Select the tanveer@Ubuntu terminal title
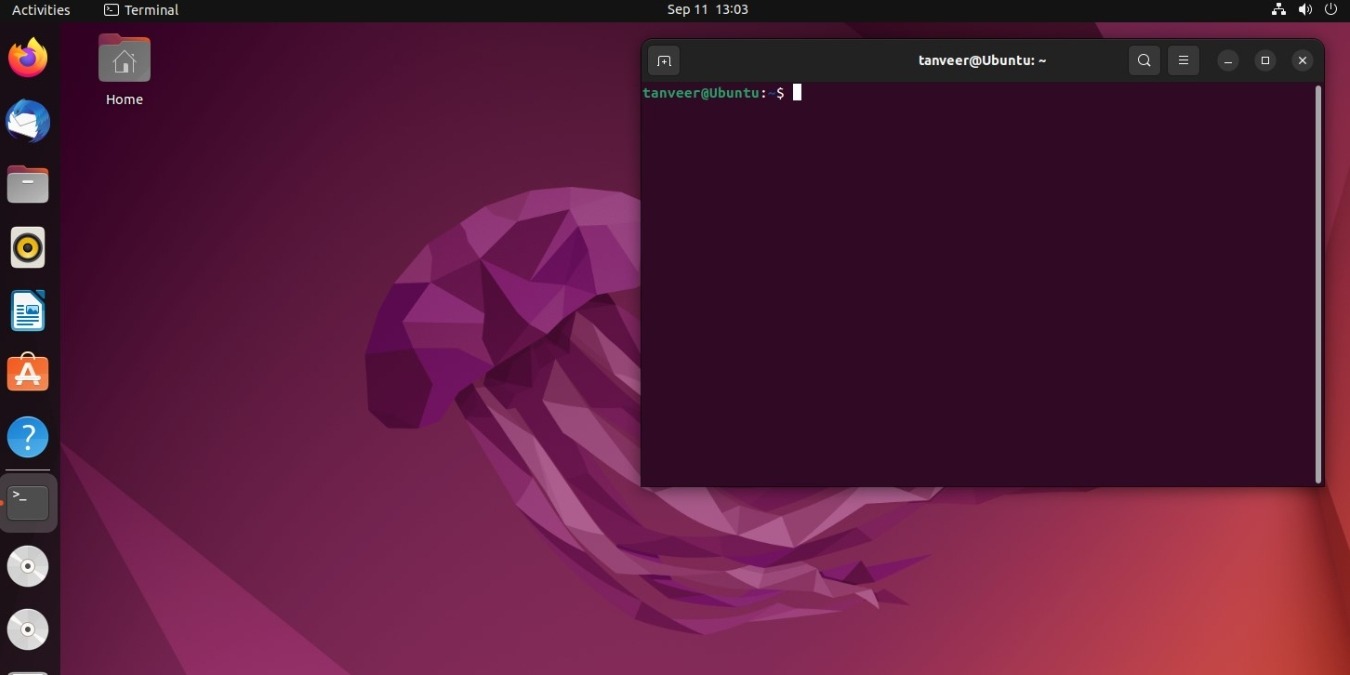 (x=982, y=60)
